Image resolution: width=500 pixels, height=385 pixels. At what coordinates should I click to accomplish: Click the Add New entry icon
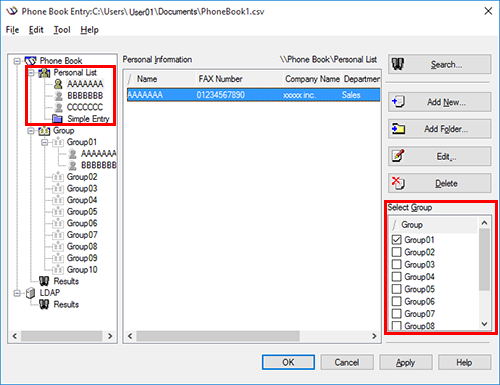(x=398, y=102)
